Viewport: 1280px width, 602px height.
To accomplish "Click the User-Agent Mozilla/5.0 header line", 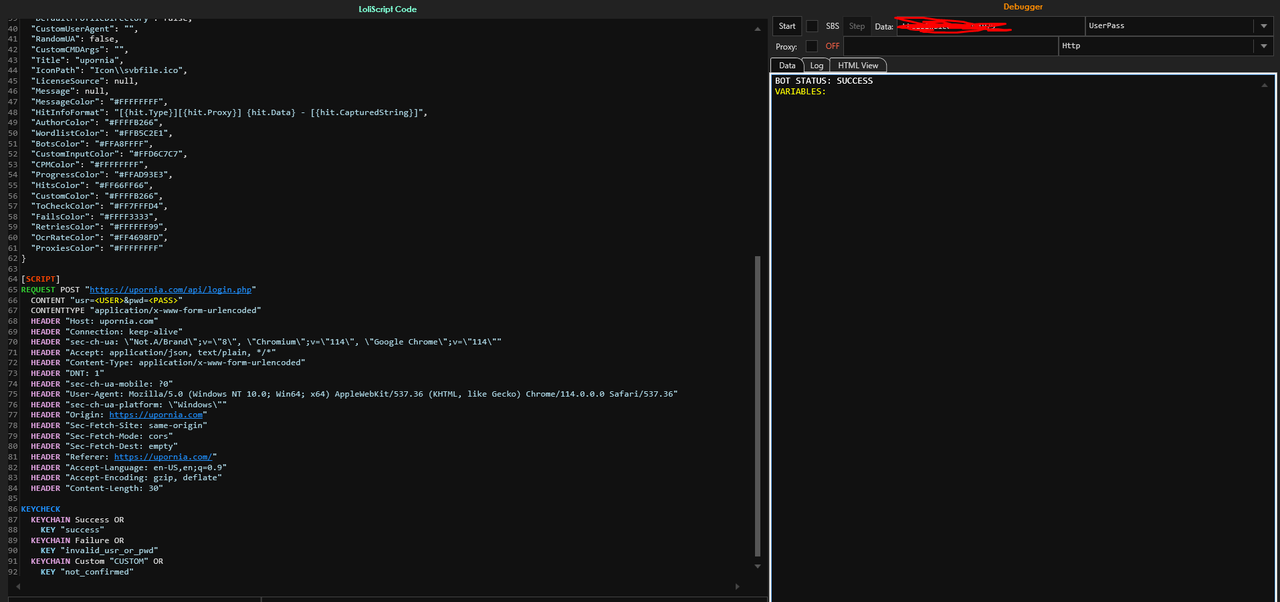I will tap(355, 394).
